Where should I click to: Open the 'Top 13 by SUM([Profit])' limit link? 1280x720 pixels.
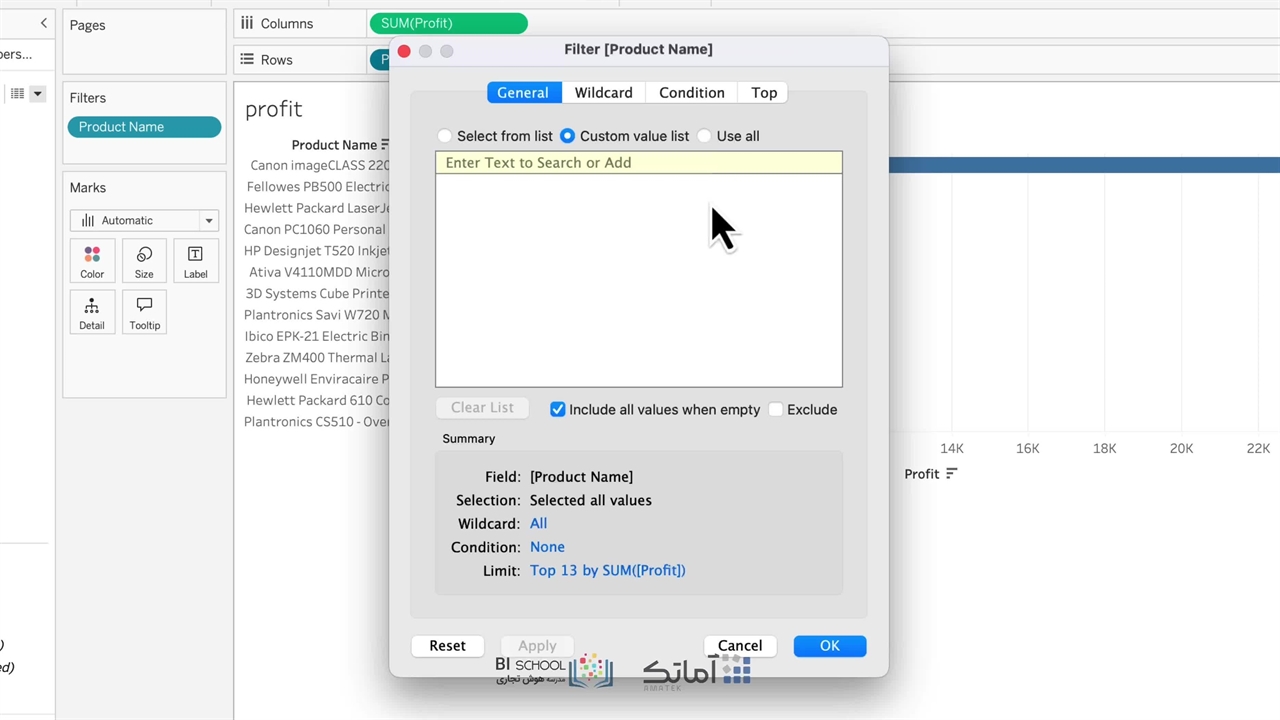tap(607, 570)
